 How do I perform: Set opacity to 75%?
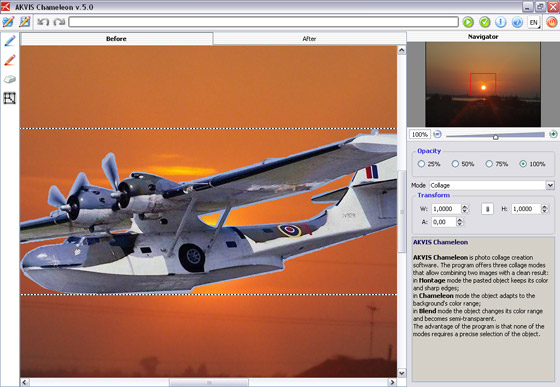[x=489, y=164]
